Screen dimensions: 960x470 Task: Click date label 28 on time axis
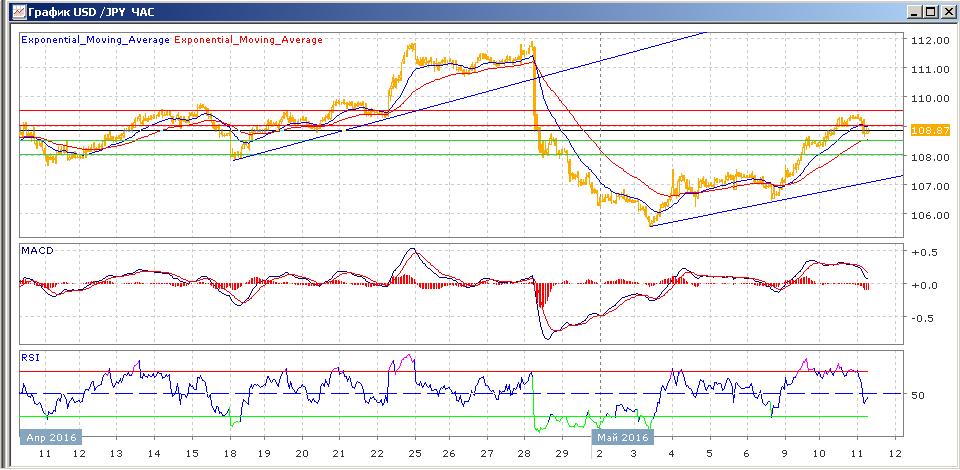[525, 454]
